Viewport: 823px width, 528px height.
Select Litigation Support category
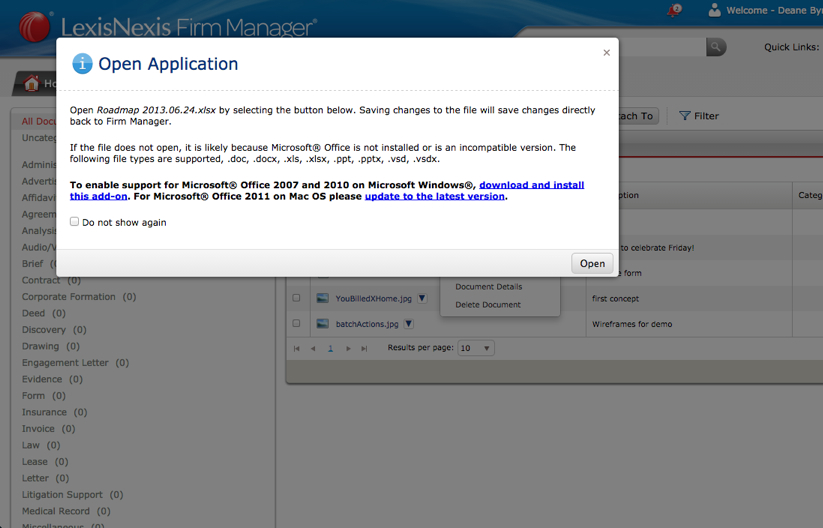click(72, 494)
